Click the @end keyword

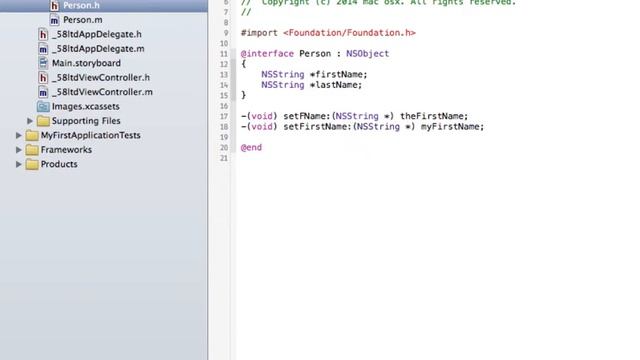(251, 147)
